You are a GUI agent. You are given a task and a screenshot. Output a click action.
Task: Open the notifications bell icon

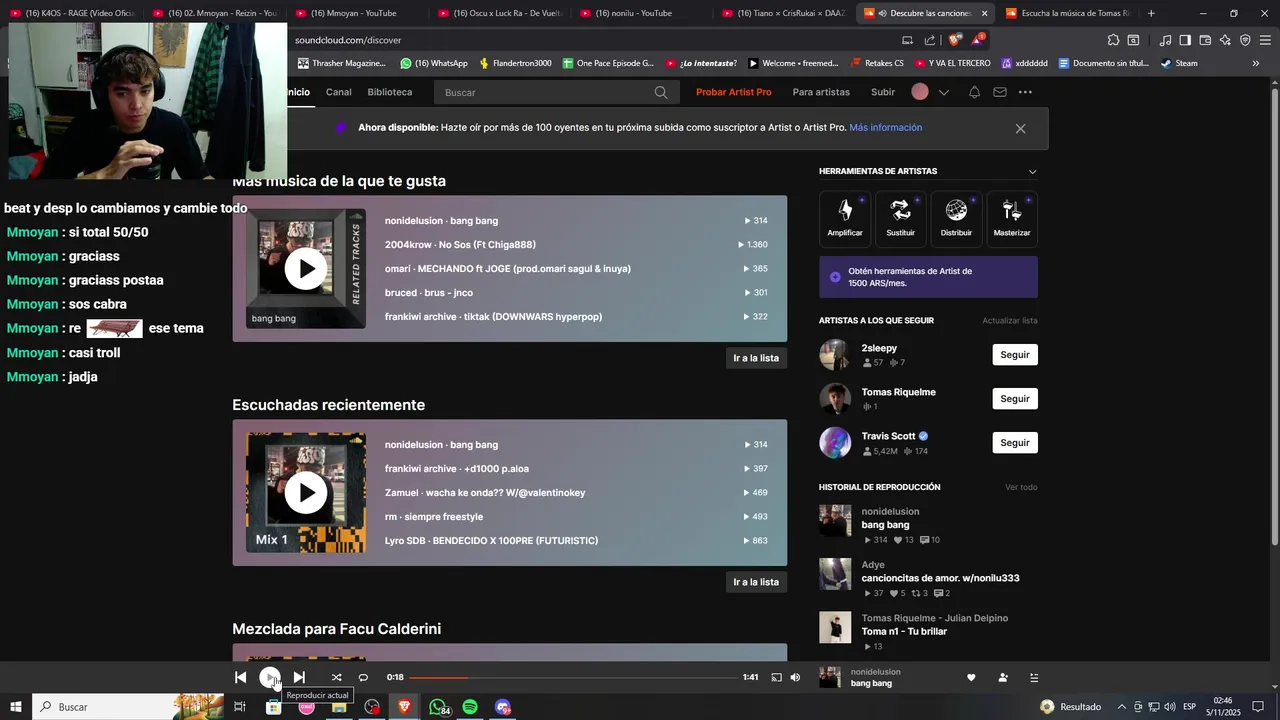[974, 92]
